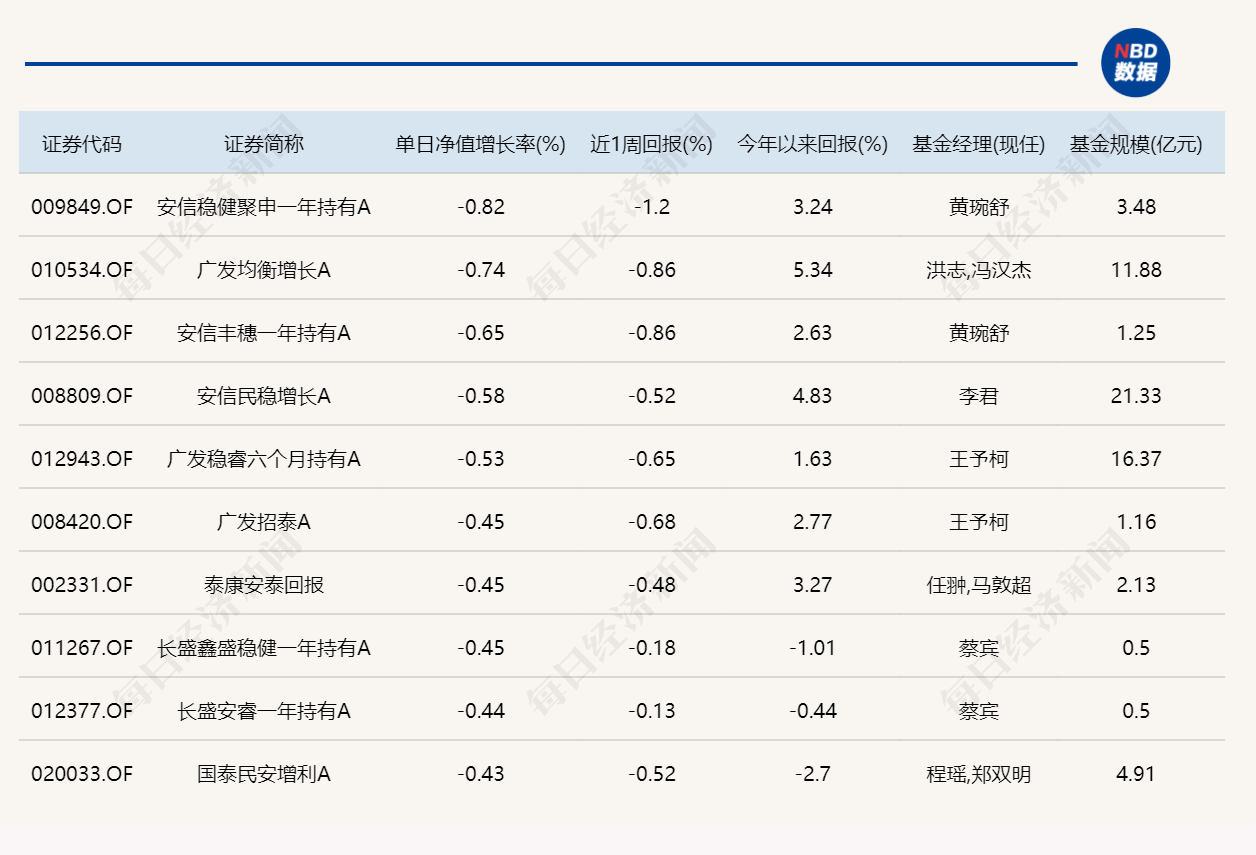This screenshot has width=1256, height=855.
Task: Select fund name 长盛安睿一年持有A
Action: point(264,711)
